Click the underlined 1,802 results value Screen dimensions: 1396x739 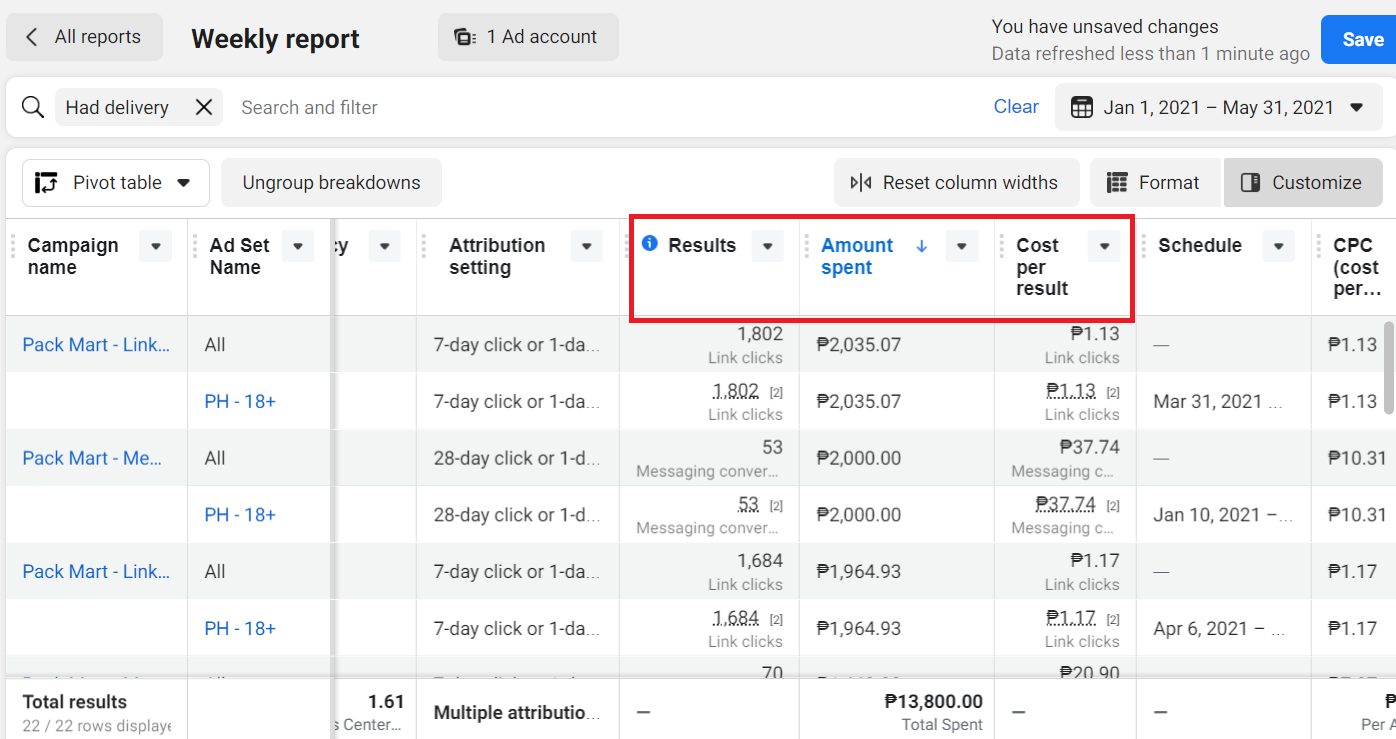click(736, 391)
